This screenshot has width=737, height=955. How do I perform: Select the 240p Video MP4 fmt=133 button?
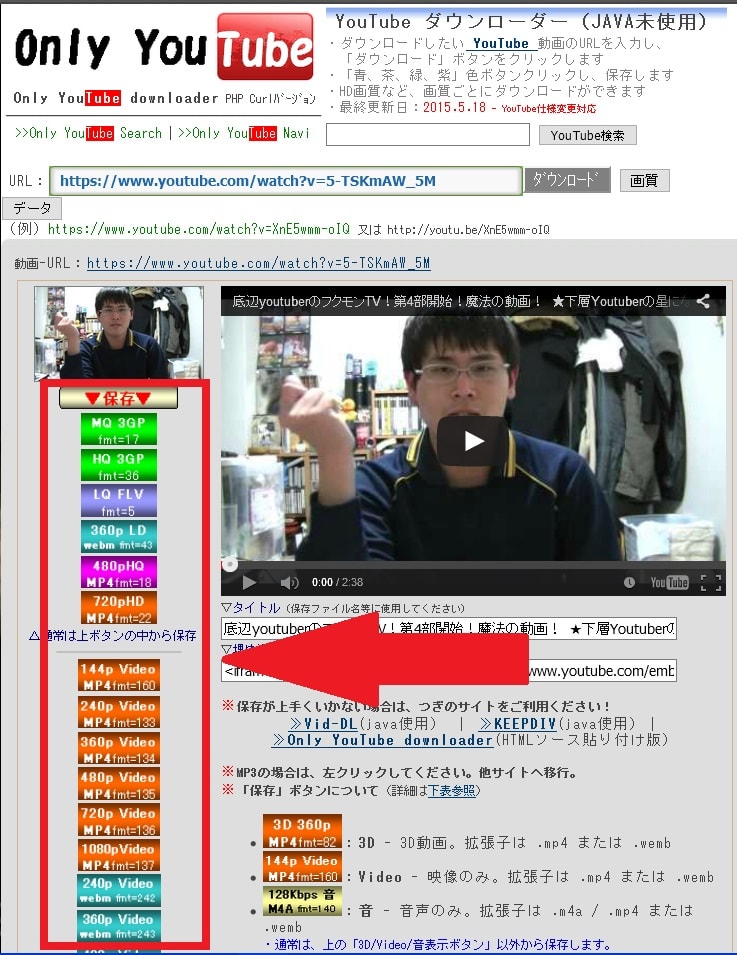(x=119, y=713)
